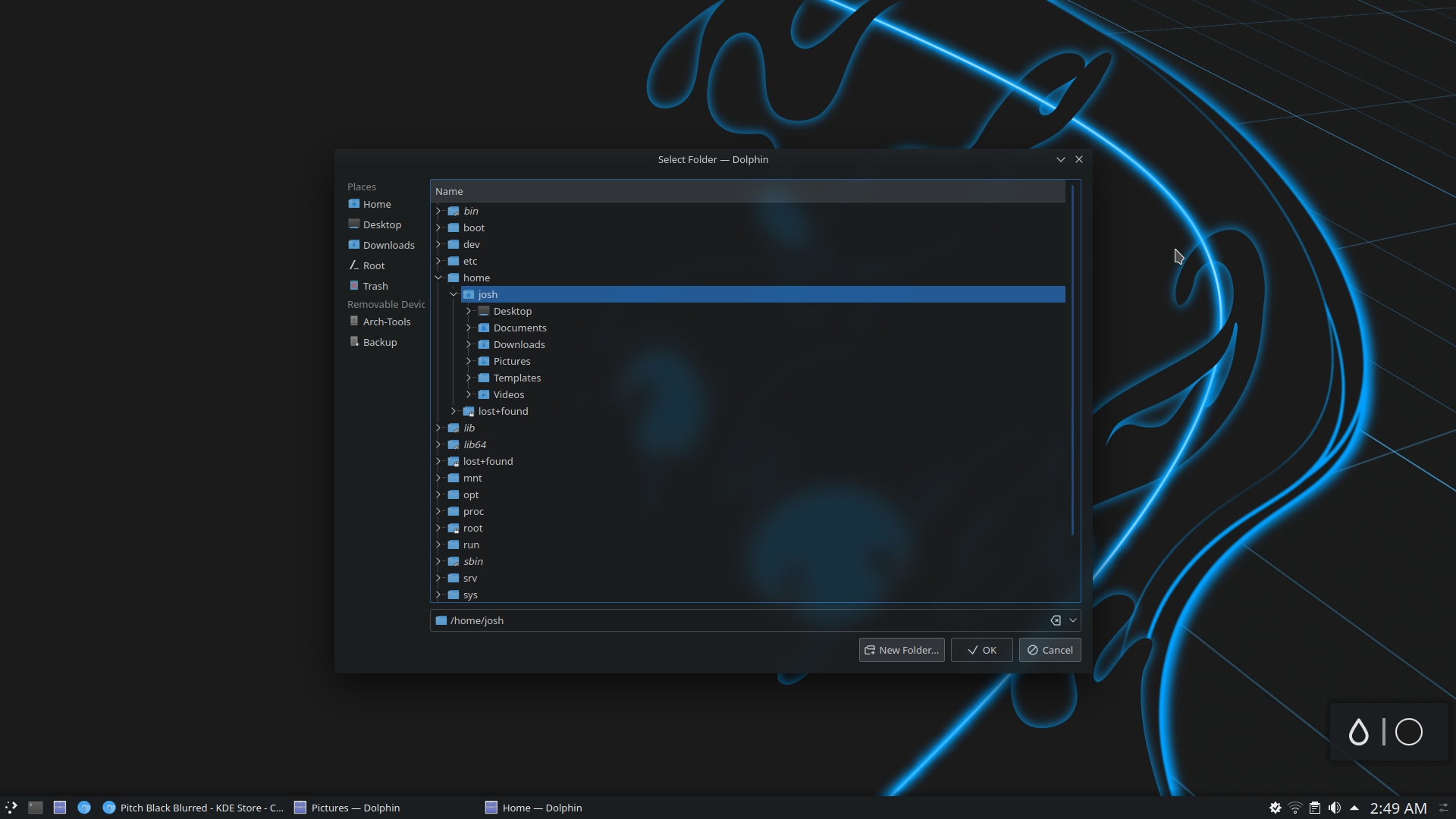1456x819 pixels.
Task: Open the path history dropdown arrow
Action: click(x=1072, y=620)
